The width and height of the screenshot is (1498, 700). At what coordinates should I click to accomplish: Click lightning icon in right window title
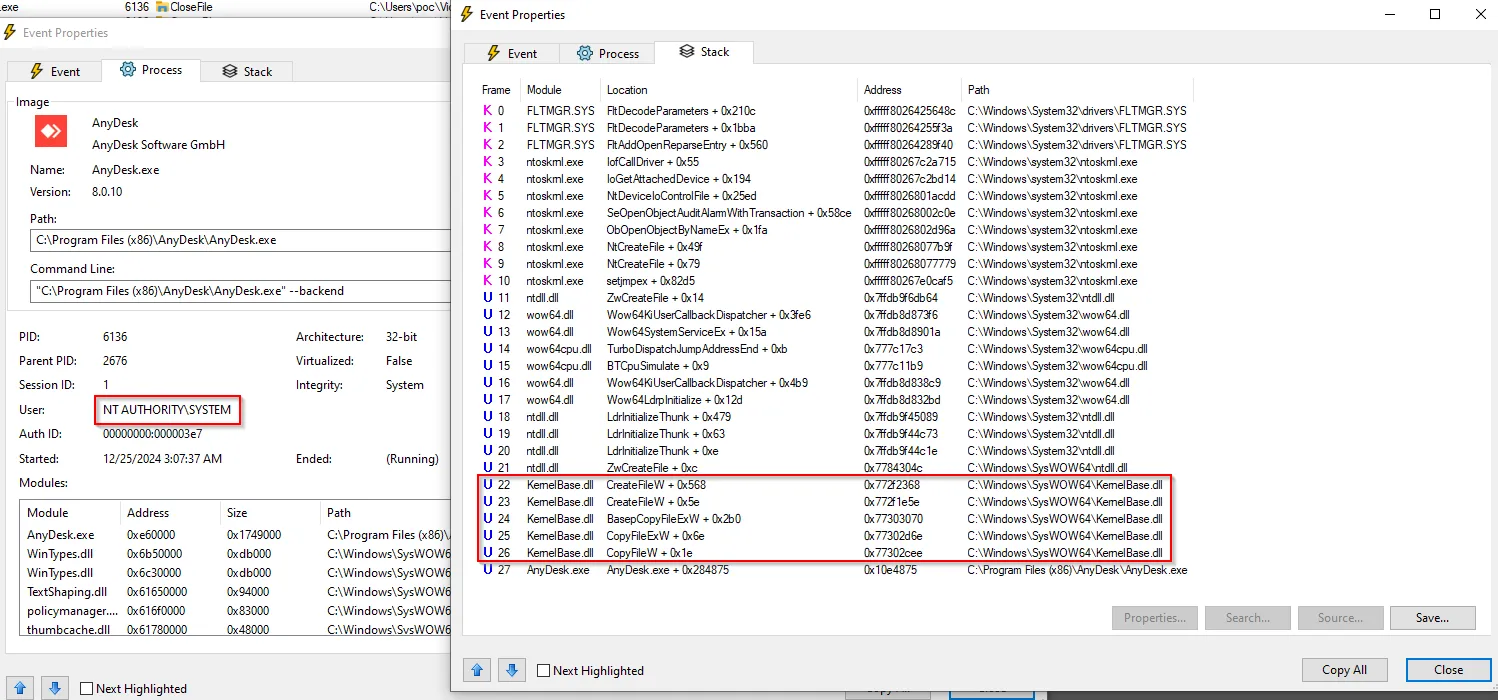(x=466, y=15)
